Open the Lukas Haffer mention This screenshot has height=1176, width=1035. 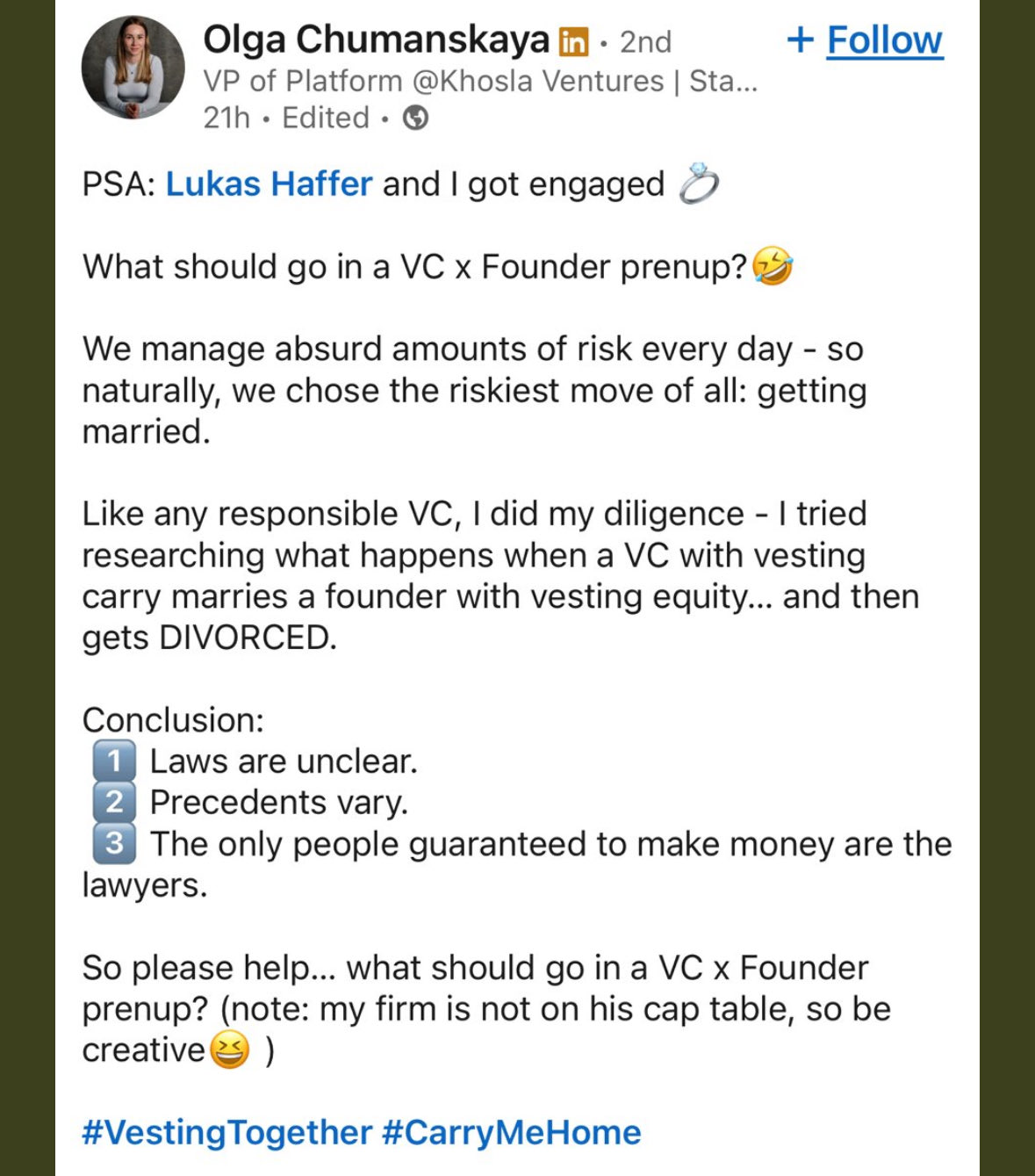[x=269, y=184]
